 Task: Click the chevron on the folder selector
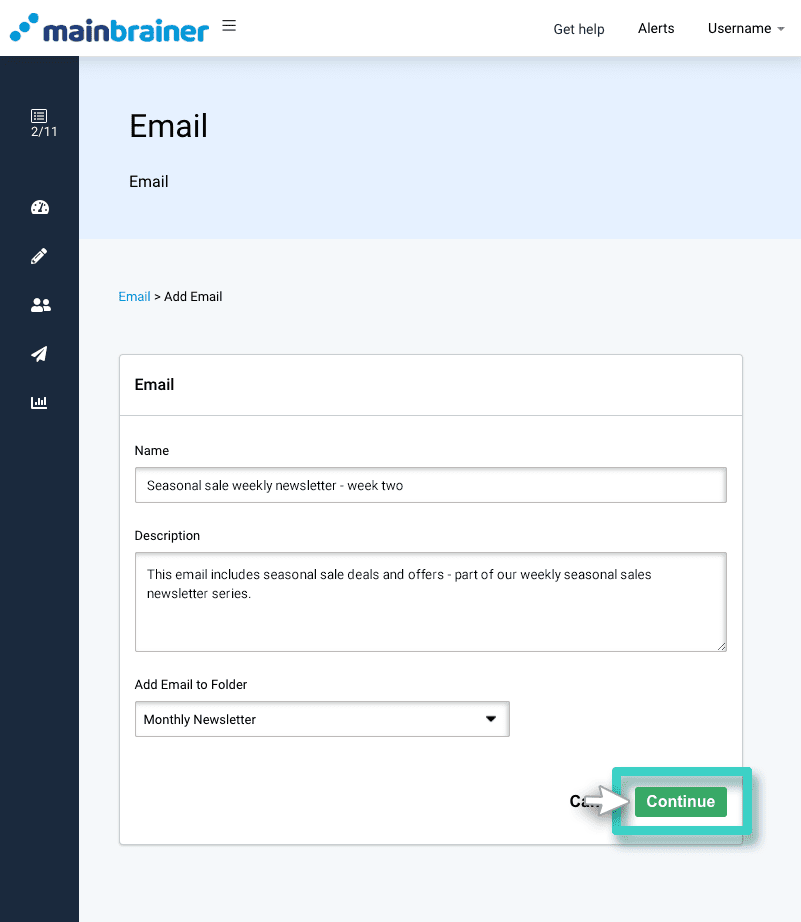(491, 718)
